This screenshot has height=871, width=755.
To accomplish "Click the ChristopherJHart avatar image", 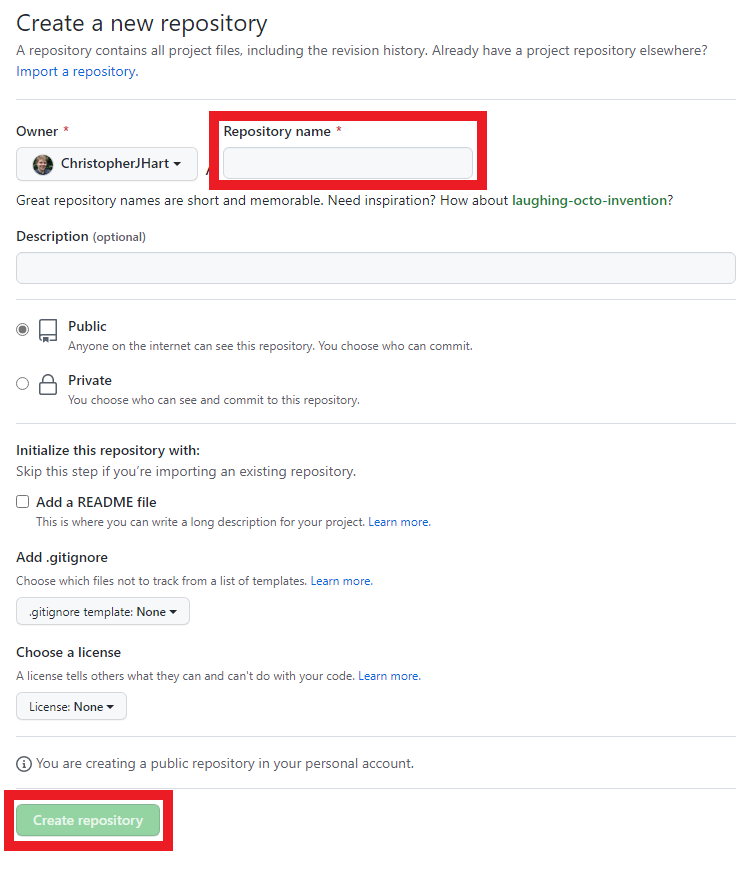I will click(x=43, y=164).
